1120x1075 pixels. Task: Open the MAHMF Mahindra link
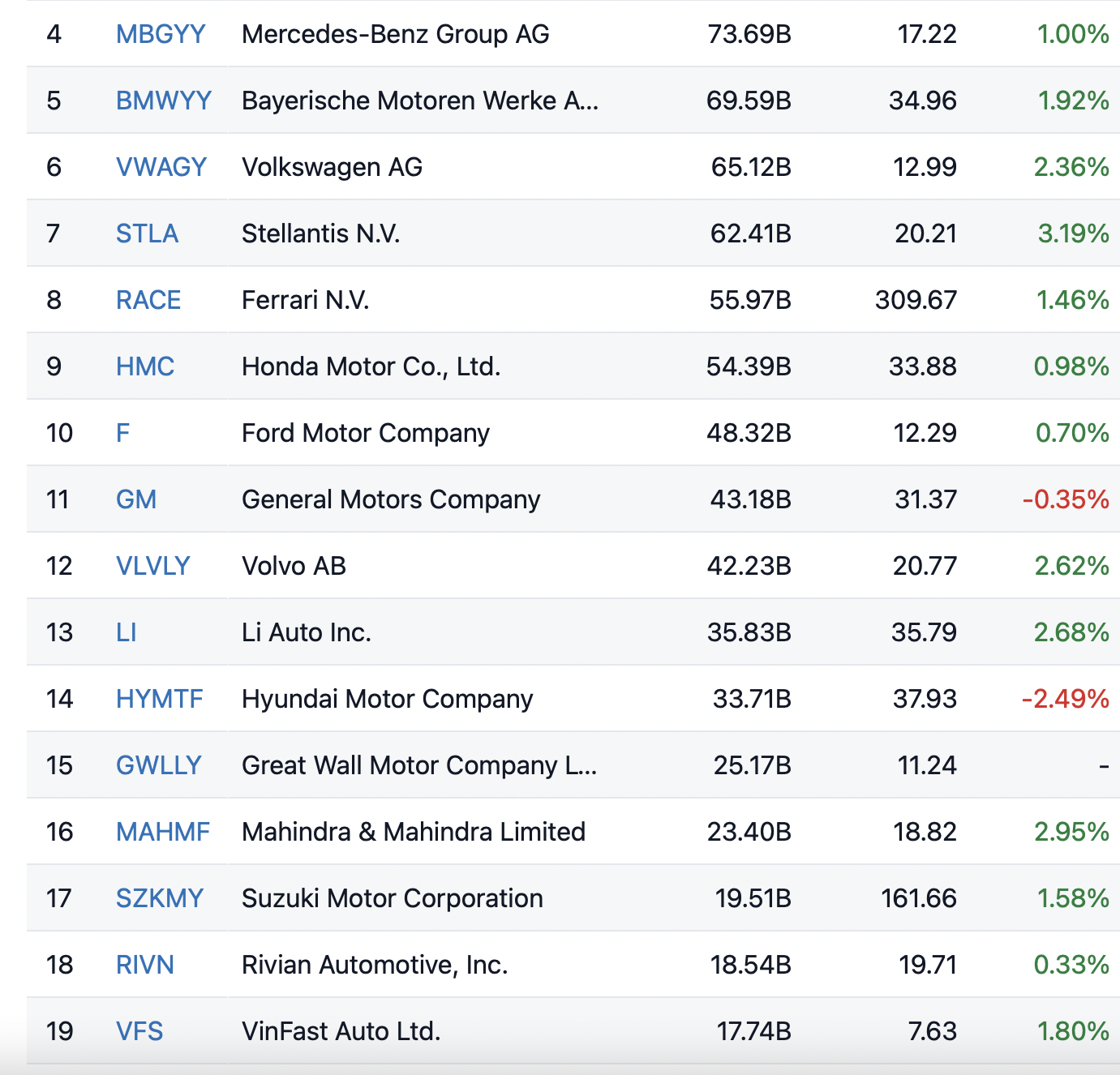click(x=163, y=832)
